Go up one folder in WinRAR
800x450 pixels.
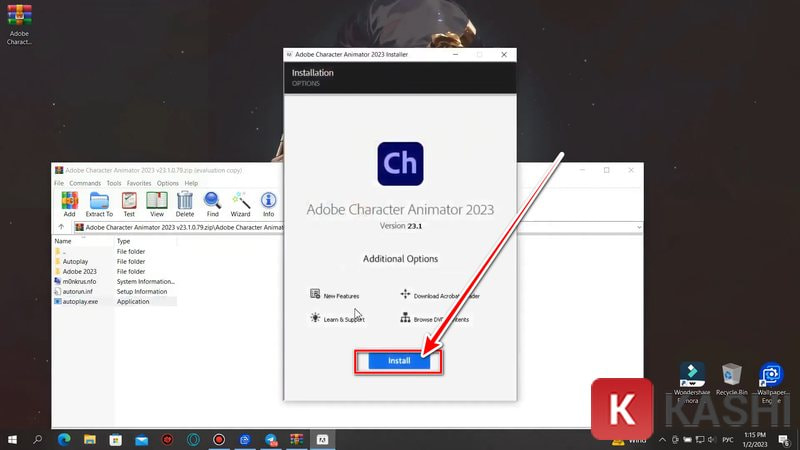tap(61, 227)
